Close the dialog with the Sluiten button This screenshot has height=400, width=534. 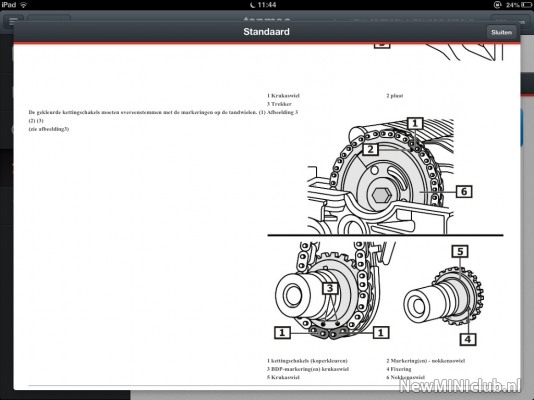click(x=501, y=32)
